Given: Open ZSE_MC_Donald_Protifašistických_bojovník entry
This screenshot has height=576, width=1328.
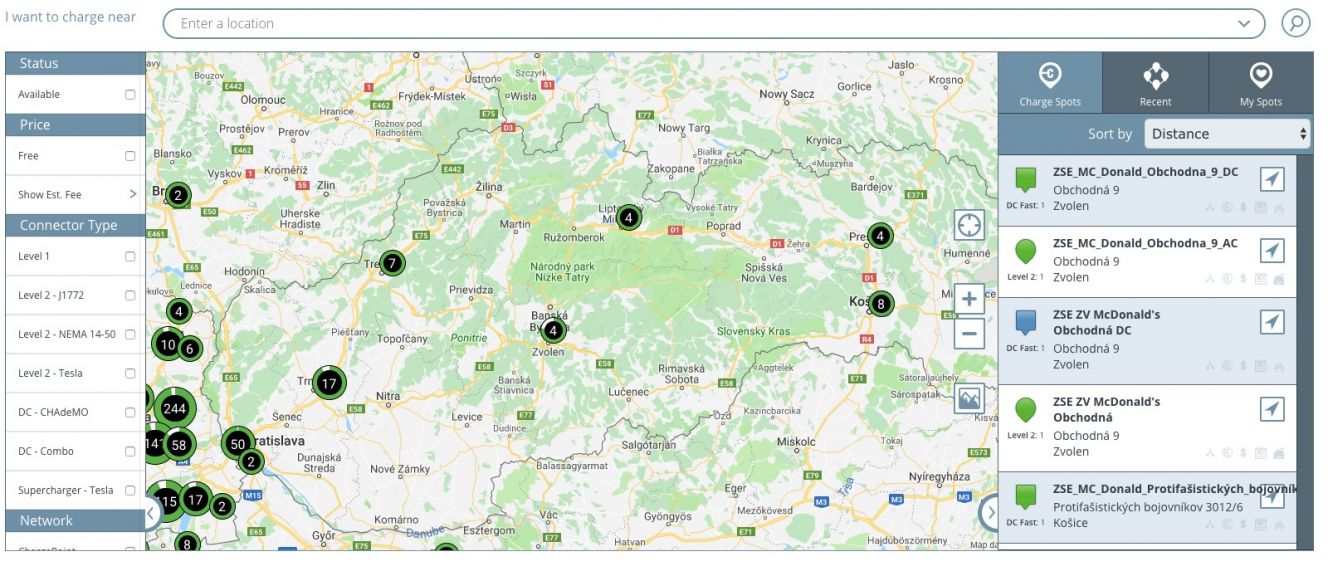Looking at the screenshot, I should 1147,508.
